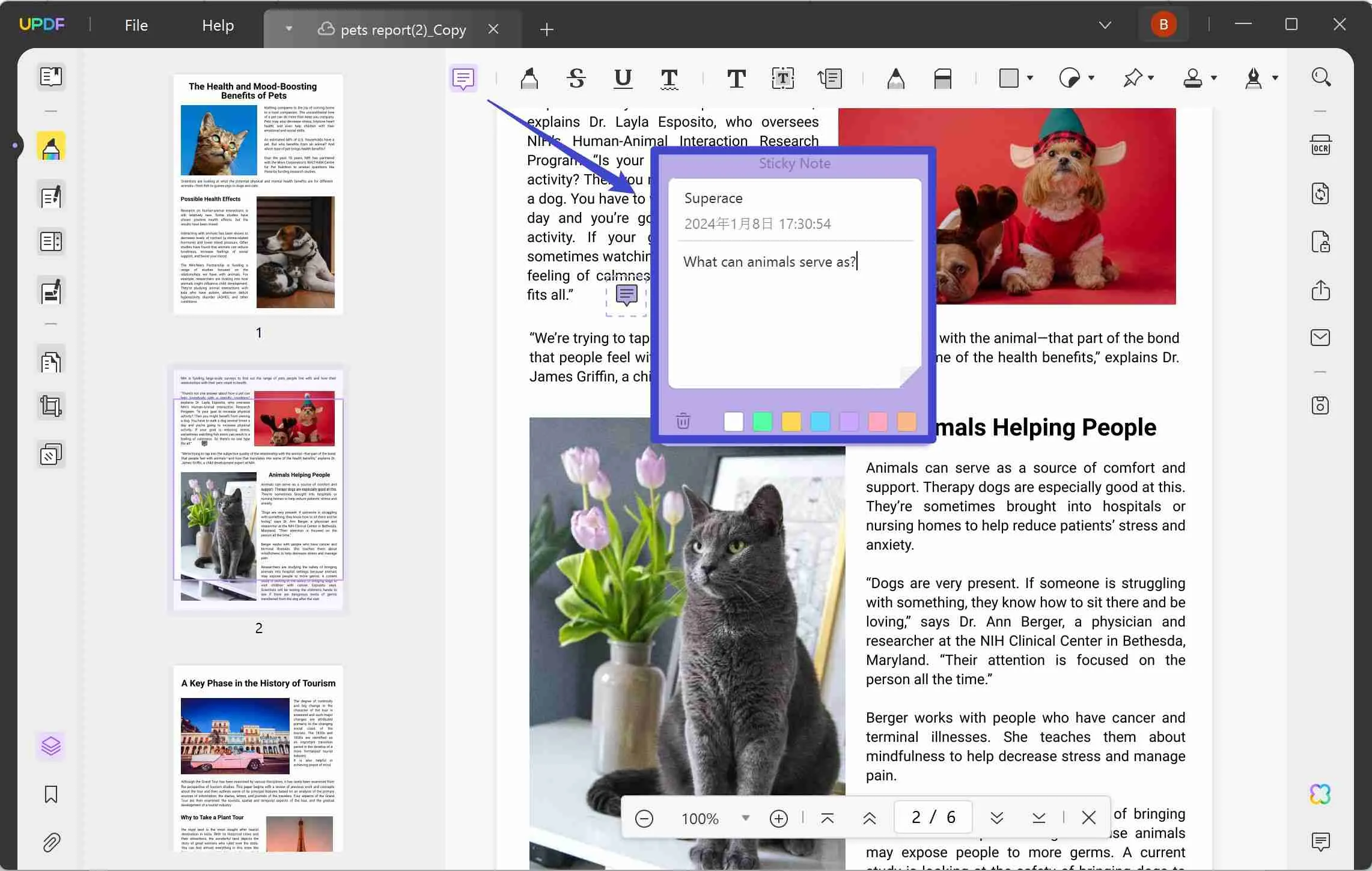Open the shape drawing tool
The width and height of the screenshot is (1372, 871).
1009,77
